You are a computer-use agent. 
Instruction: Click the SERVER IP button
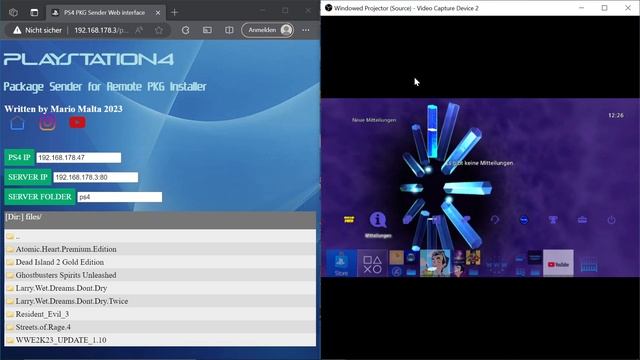click(28, 177)
